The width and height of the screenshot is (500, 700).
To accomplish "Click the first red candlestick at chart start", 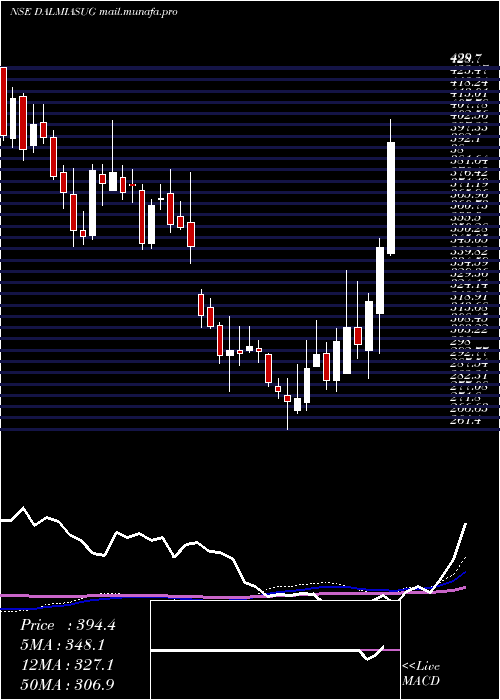I will pyautogui.click(x=4, y=101).
